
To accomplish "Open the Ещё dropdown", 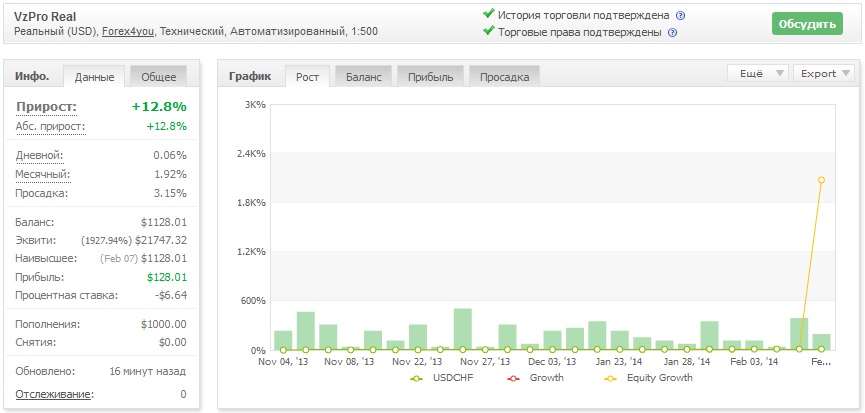I will (757, 74).
